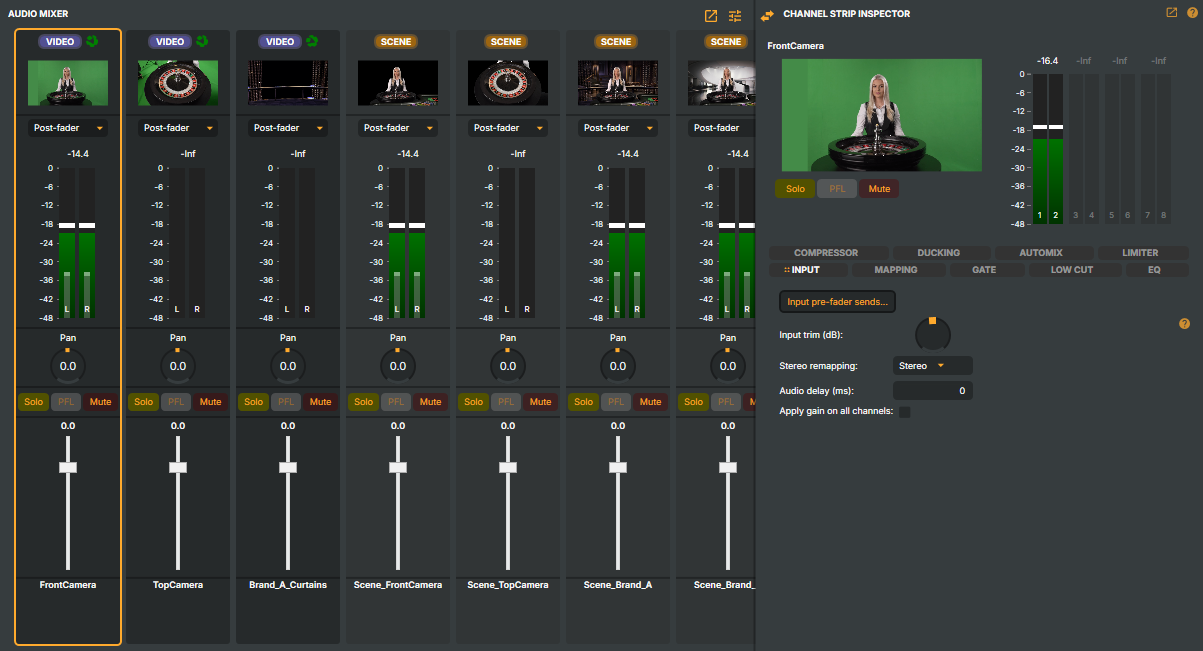Toggle PFL on Scene_TopCamera channel

point(507,402)
